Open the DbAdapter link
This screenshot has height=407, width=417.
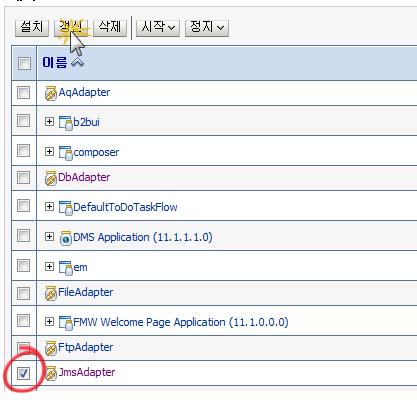point(84,177)
